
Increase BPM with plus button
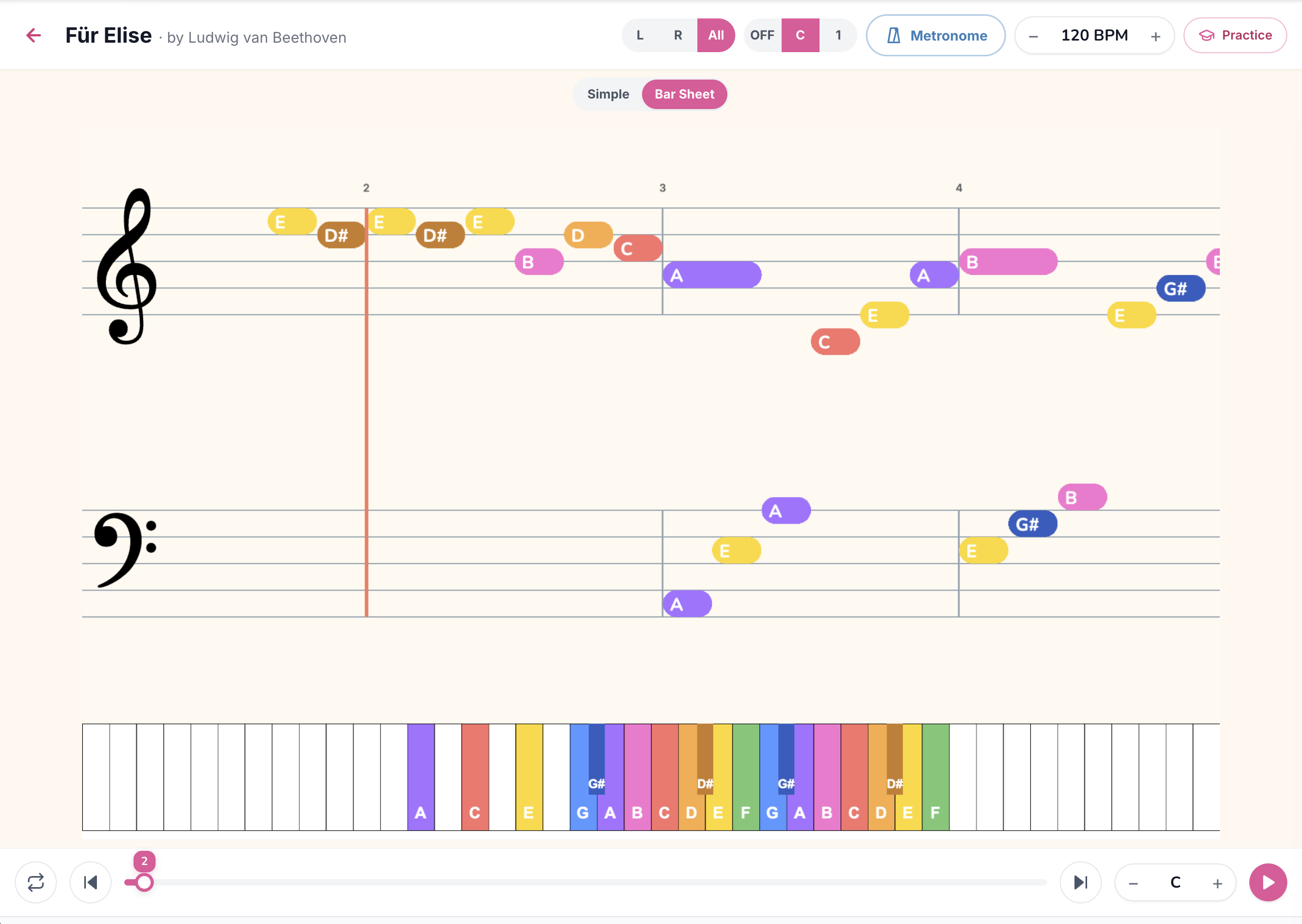pos(1155,36)
